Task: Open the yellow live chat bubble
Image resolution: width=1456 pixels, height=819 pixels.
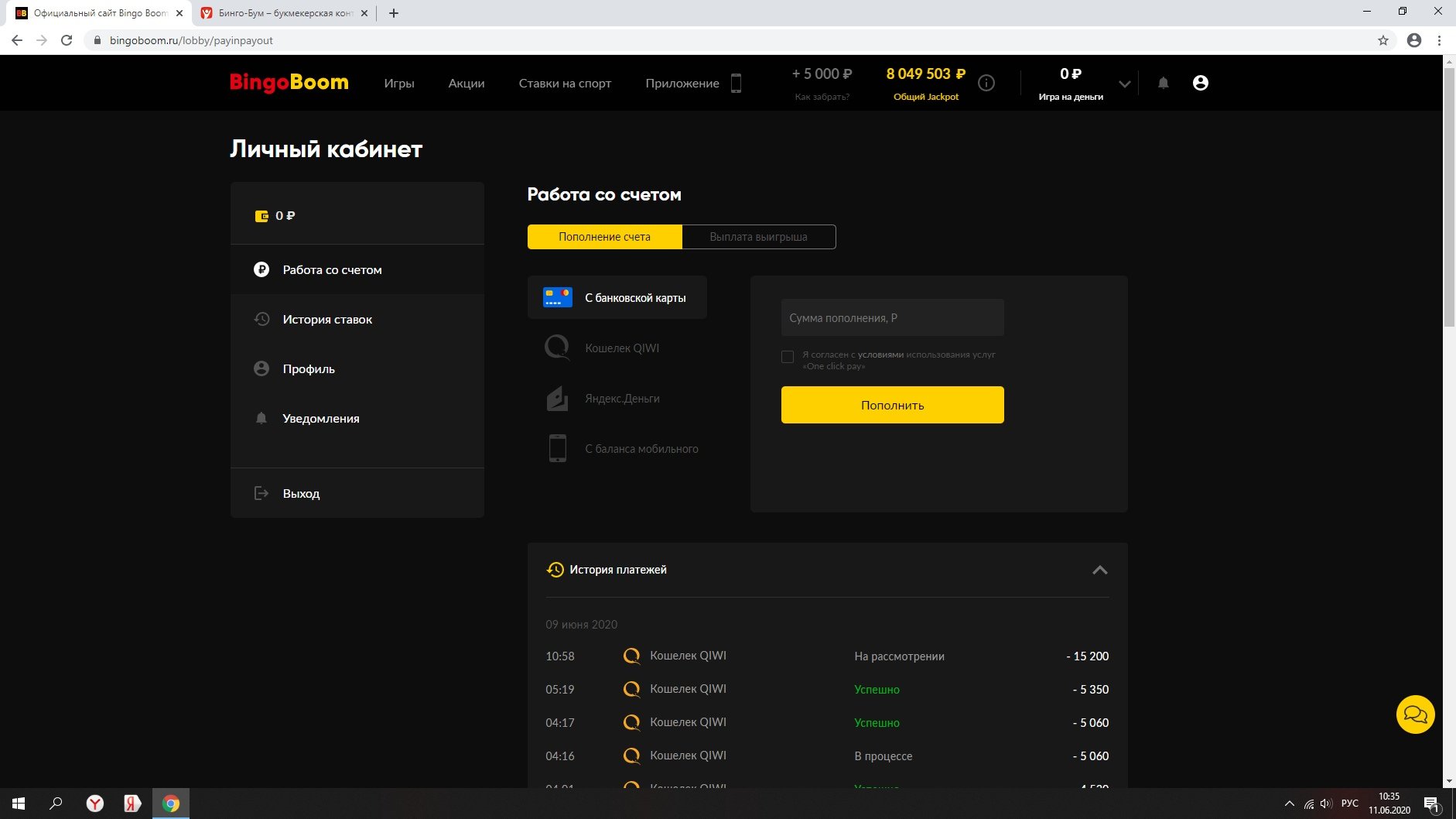Action: [1415, 714]
